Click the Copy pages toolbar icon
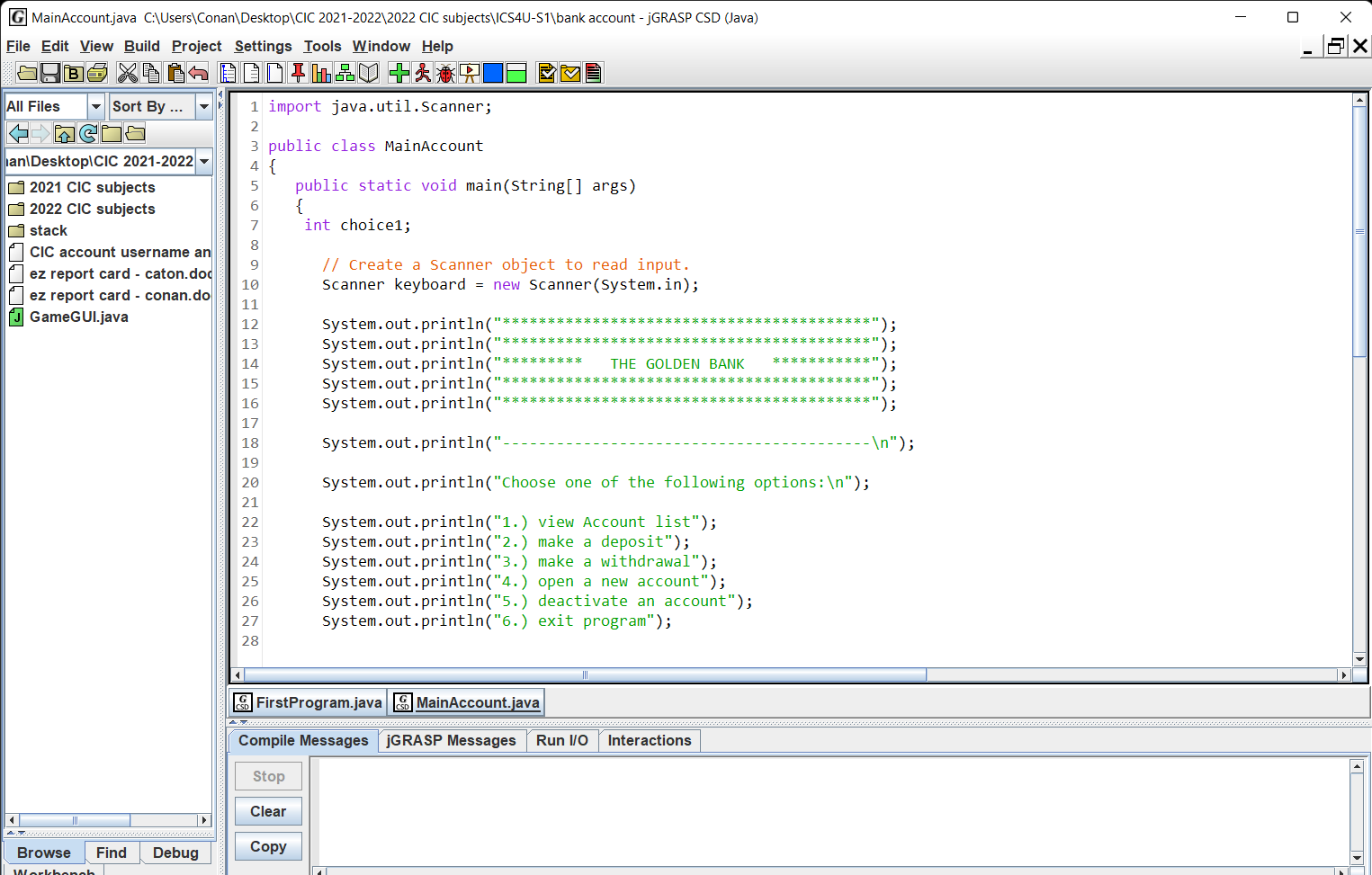The image size is (1372, 875). pyautogui.click(x=151, y=73)
